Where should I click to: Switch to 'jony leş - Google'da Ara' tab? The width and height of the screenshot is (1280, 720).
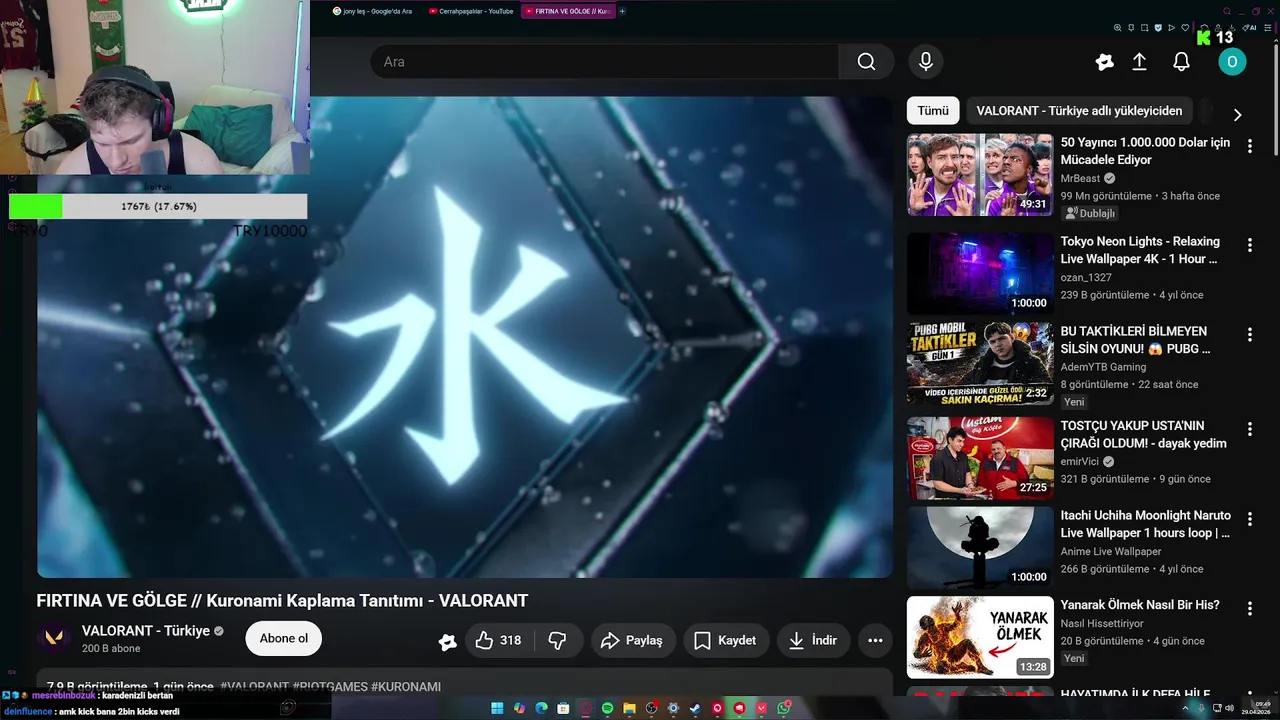pos(372,11)
